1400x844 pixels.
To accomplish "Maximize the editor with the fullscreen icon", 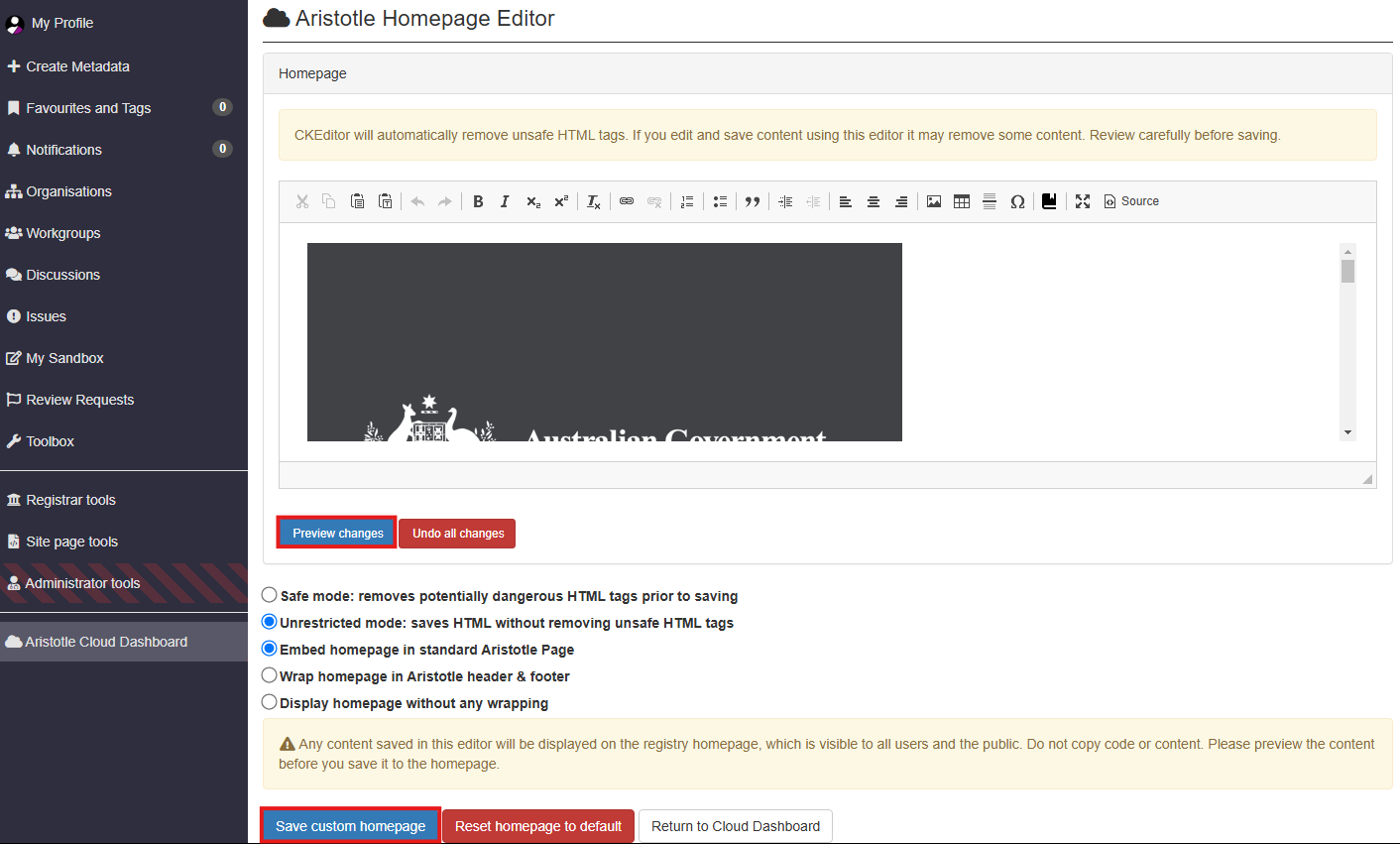I will (x=1083, y=201).
